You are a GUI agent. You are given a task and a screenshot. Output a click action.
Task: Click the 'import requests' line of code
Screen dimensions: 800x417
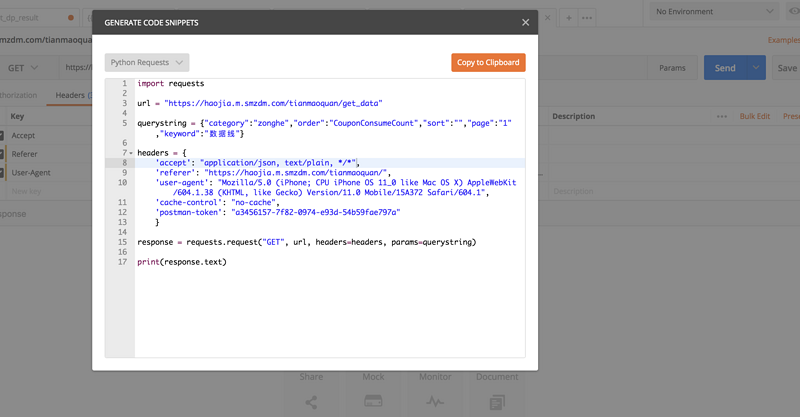170,83
